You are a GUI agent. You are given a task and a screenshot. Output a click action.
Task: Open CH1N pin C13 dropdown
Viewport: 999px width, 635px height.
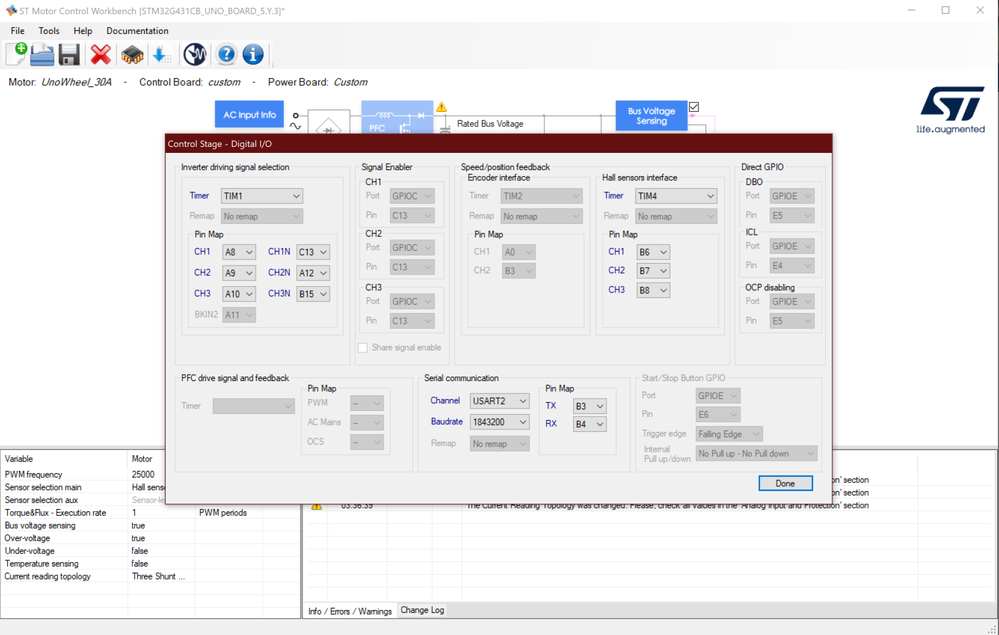[x=313, y=252]
